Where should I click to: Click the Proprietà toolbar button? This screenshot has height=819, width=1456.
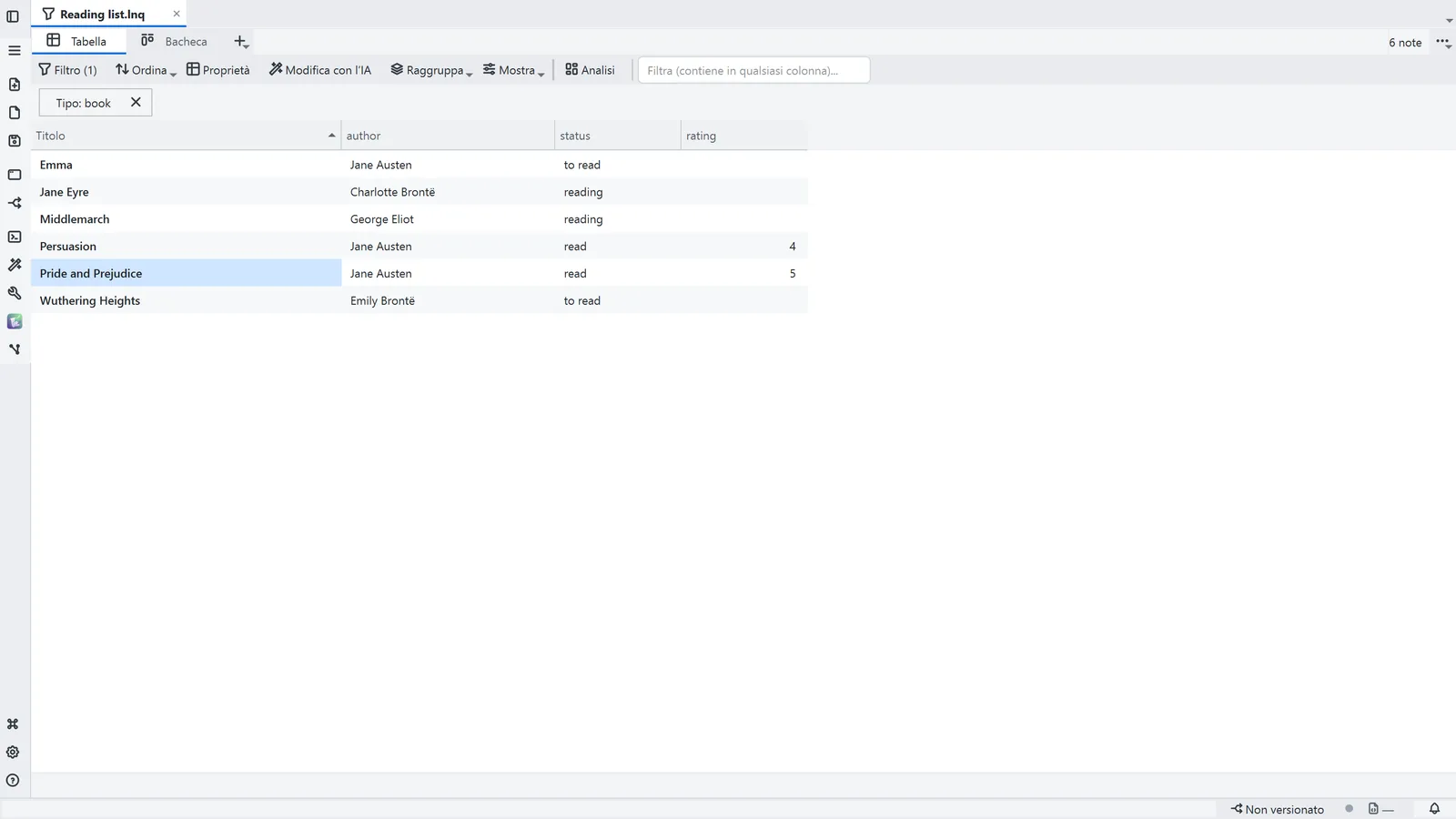point(218,70)
